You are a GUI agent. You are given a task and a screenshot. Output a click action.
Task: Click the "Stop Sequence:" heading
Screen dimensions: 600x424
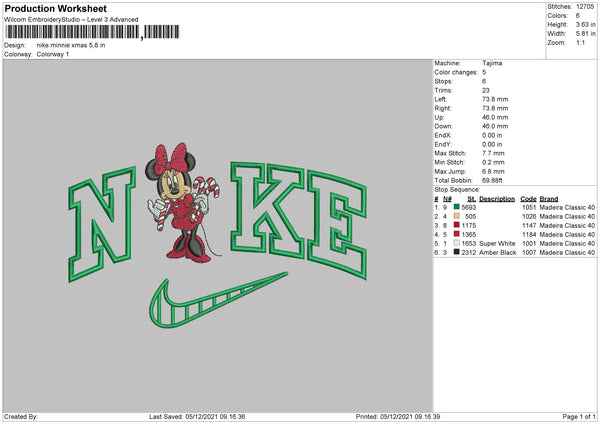coord(457,189)
